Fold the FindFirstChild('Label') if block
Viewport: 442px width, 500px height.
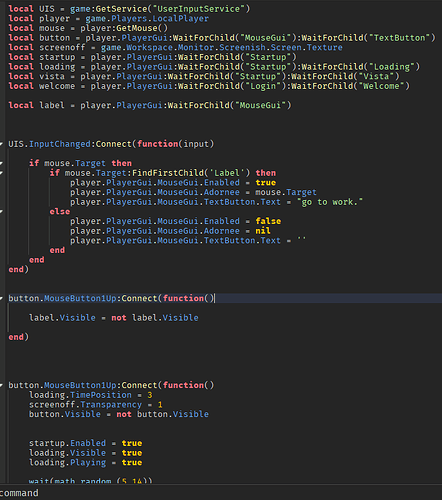pos(1,173)
